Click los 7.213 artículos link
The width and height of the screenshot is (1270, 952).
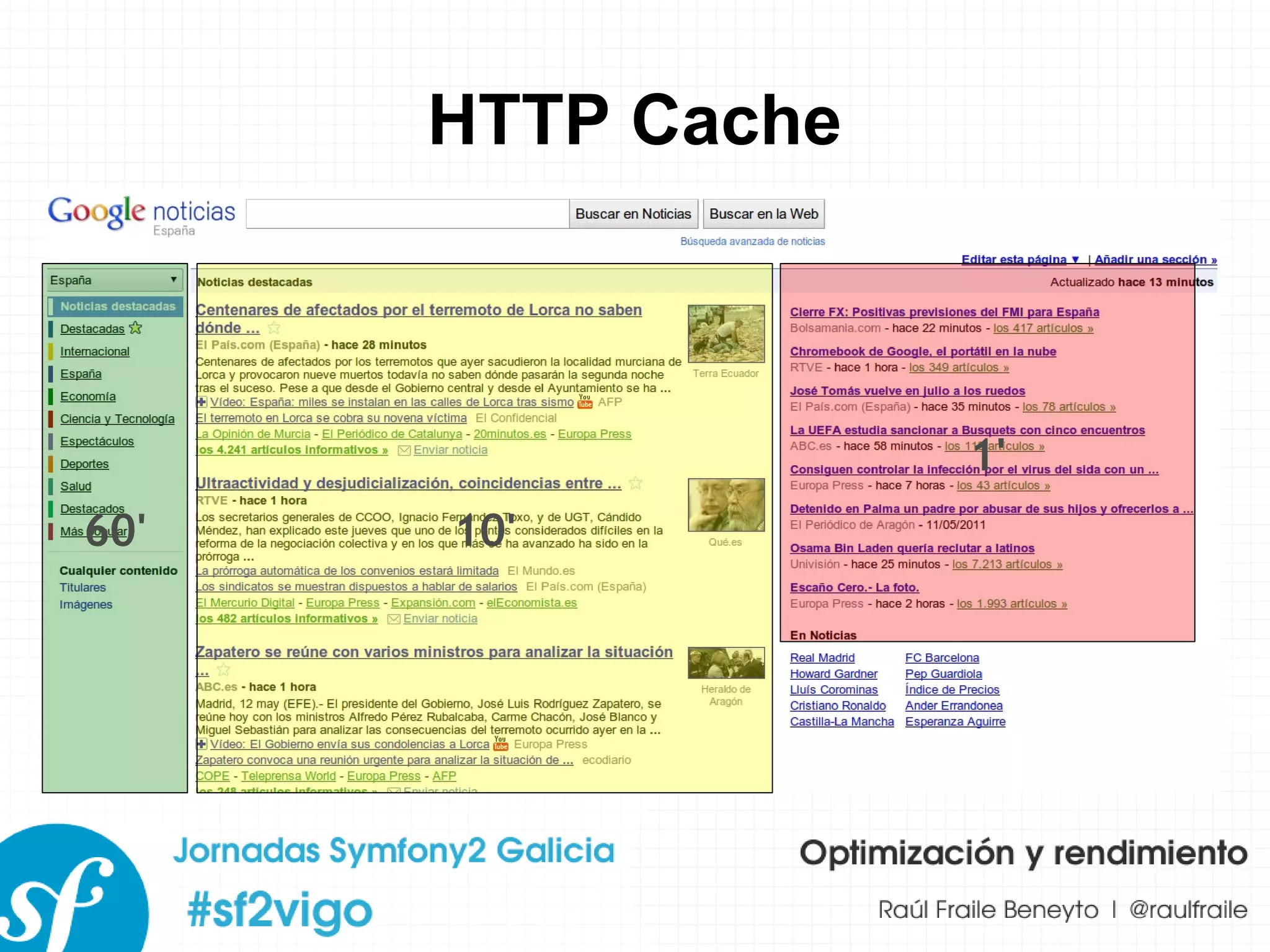pyautogui.click(x=1007, y=564)
